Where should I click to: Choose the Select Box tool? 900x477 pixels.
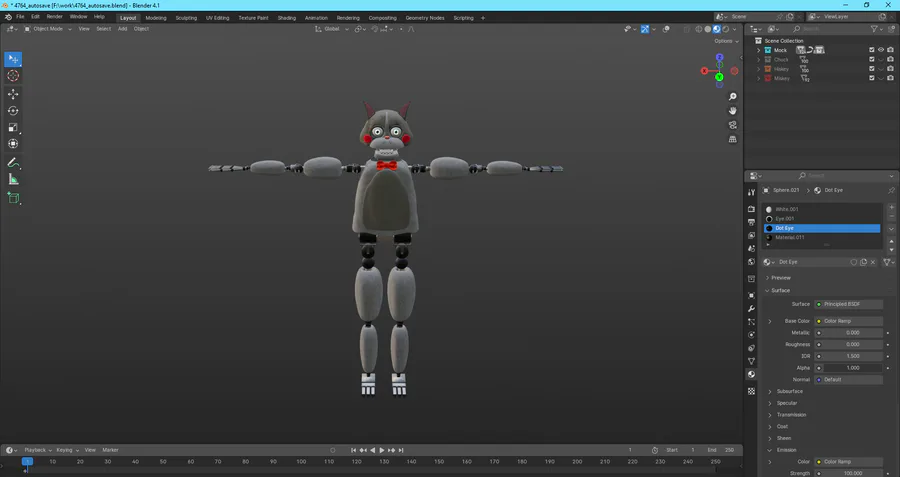click(x=13, y=59)
